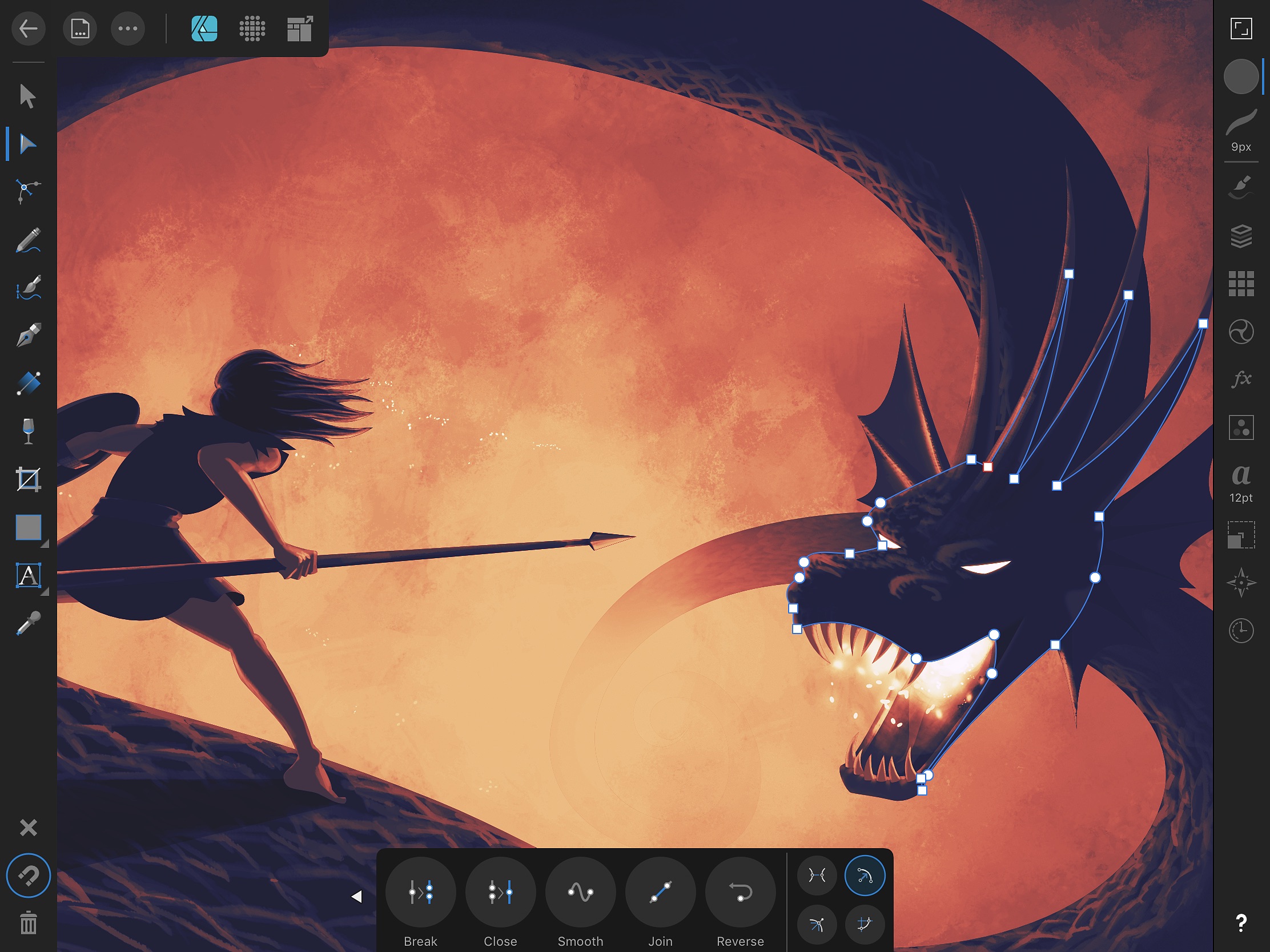The height and width of the screenshot is (952, 1270).
Task: Select the node at the dragon's lower jaw tip
Action: [922, 790]
